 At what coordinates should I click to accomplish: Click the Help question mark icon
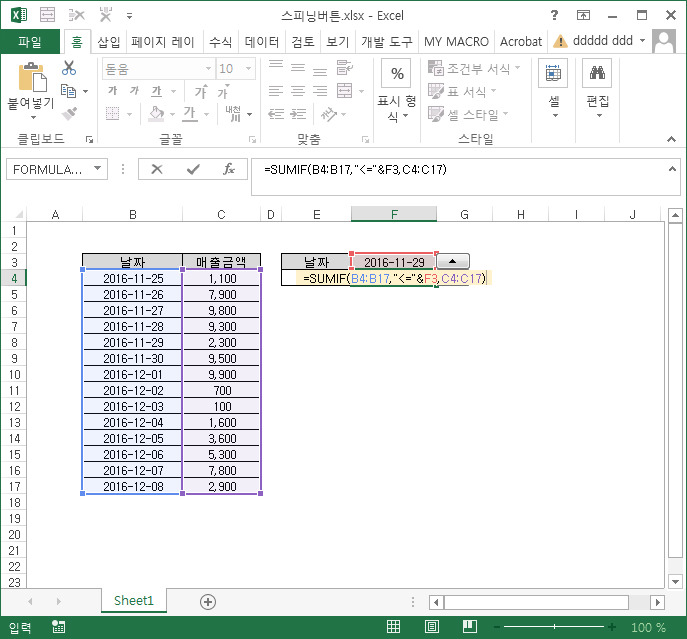coord(554,15)
